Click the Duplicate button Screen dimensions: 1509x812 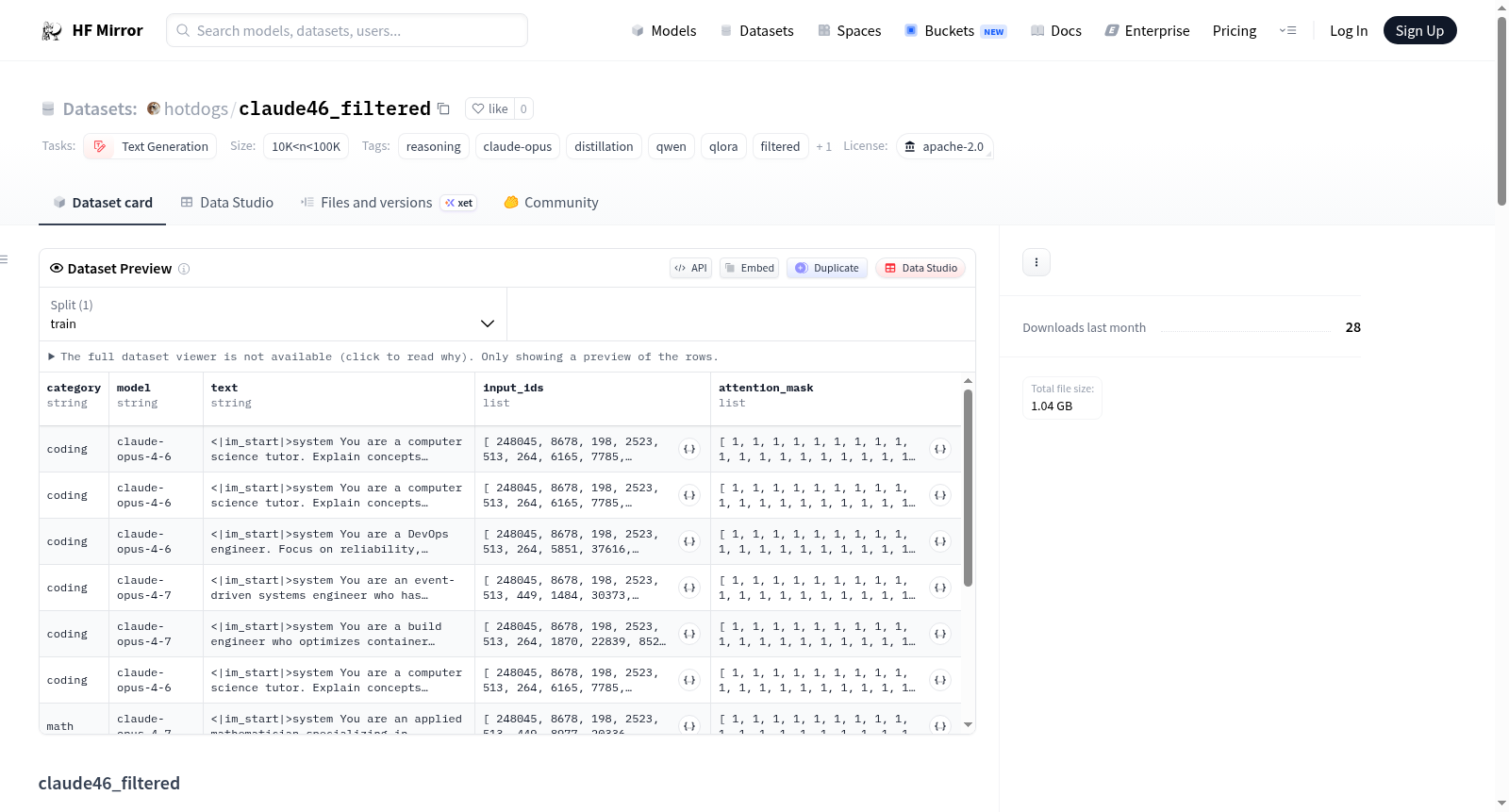click(827, 268)
